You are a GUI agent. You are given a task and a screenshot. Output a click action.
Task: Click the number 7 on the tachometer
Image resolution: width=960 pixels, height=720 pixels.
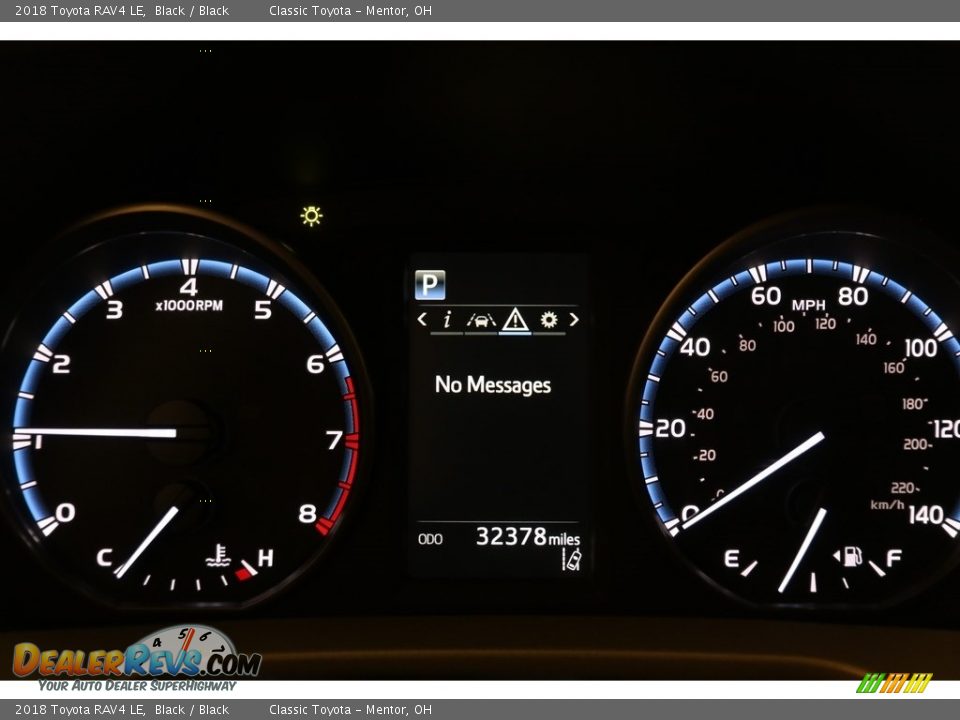pos(334,440)
